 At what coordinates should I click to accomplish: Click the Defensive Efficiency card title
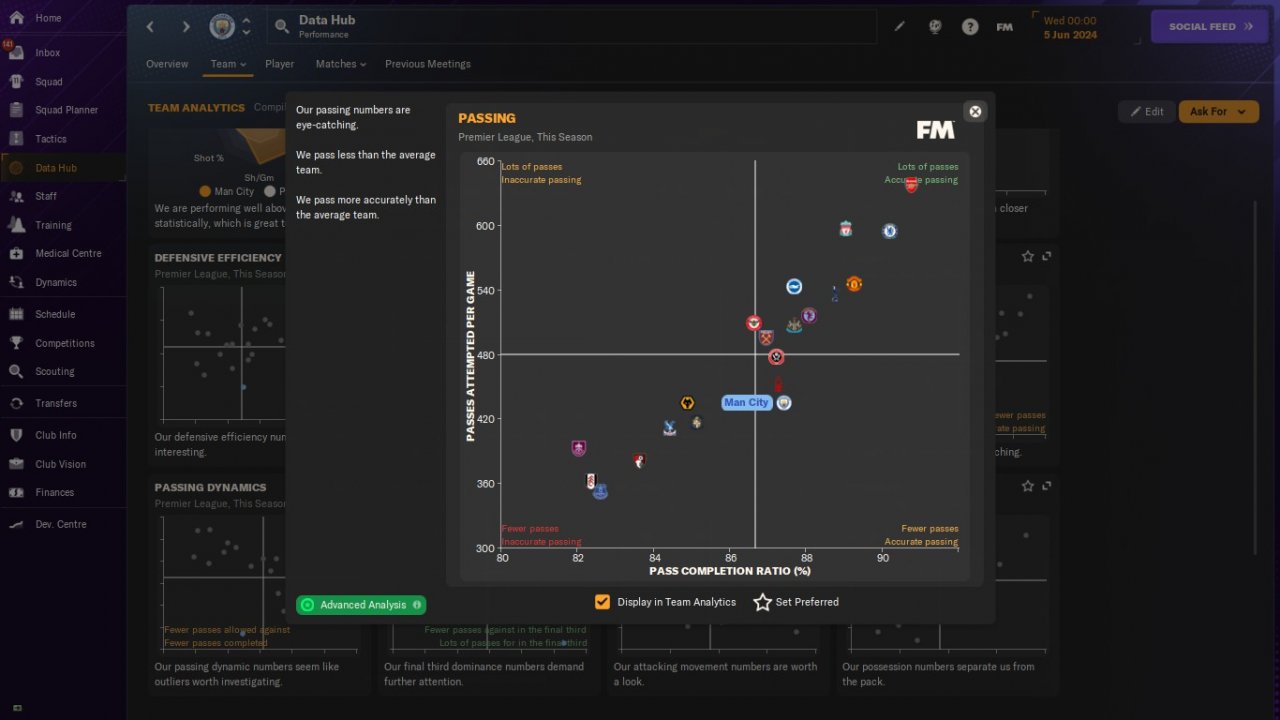[218, 258]
